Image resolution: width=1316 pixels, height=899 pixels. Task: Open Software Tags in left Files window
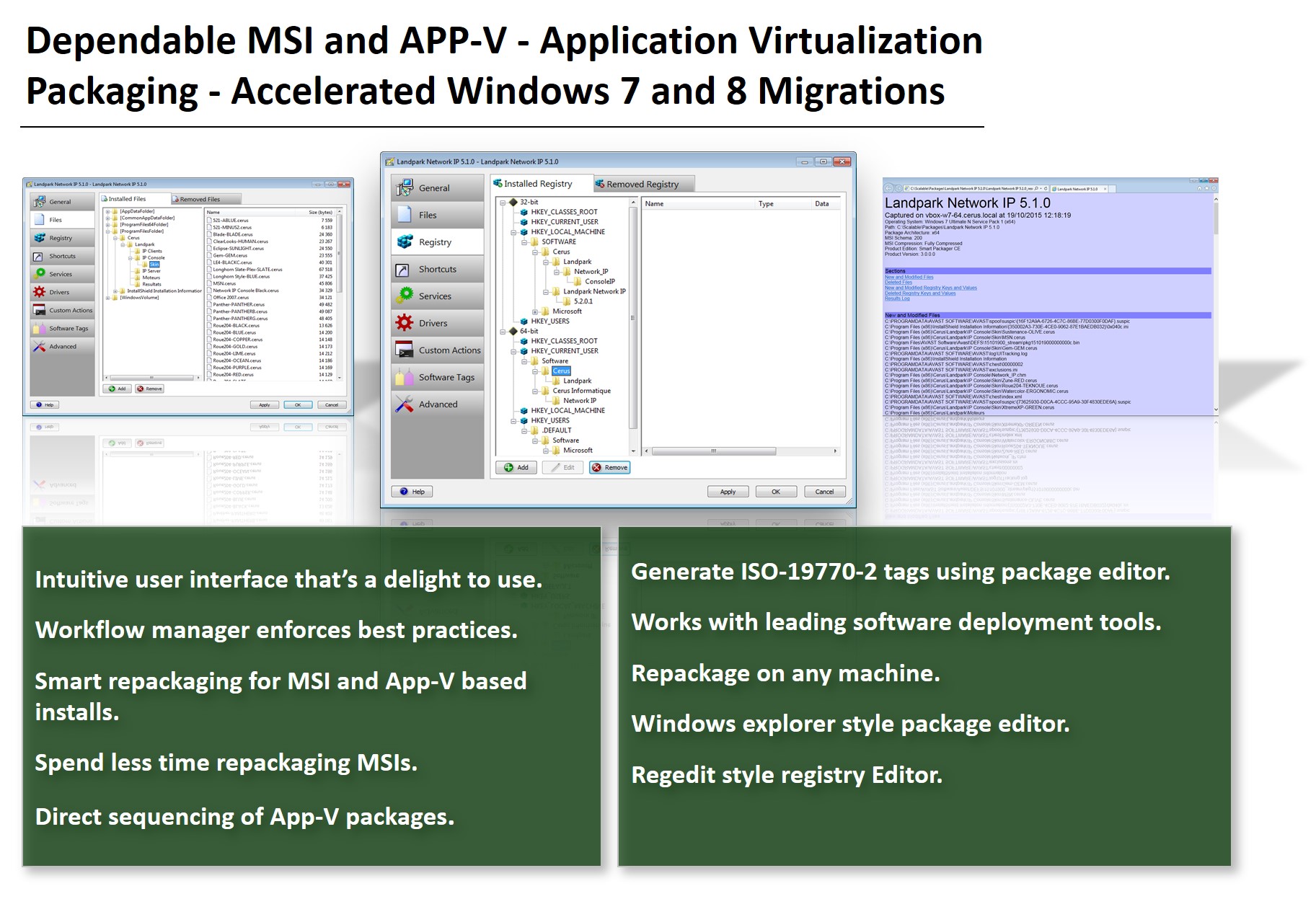tap(62, 328)
